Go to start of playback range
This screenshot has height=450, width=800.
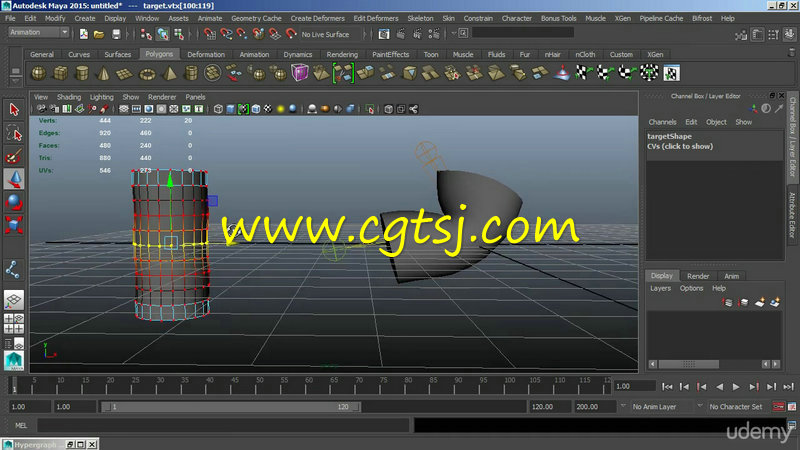667,387
